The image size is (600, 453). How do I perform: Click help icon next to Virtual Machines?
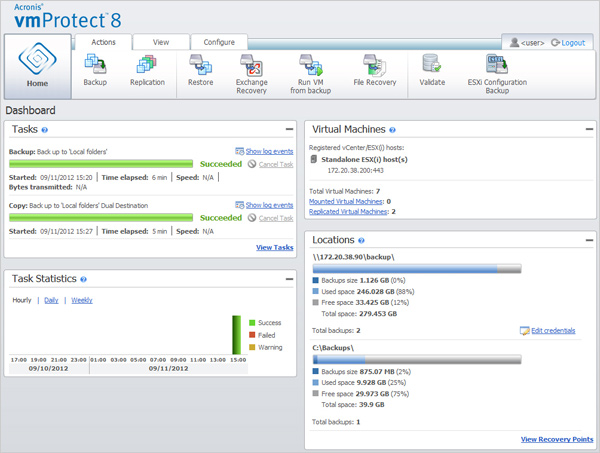point(392,130)
